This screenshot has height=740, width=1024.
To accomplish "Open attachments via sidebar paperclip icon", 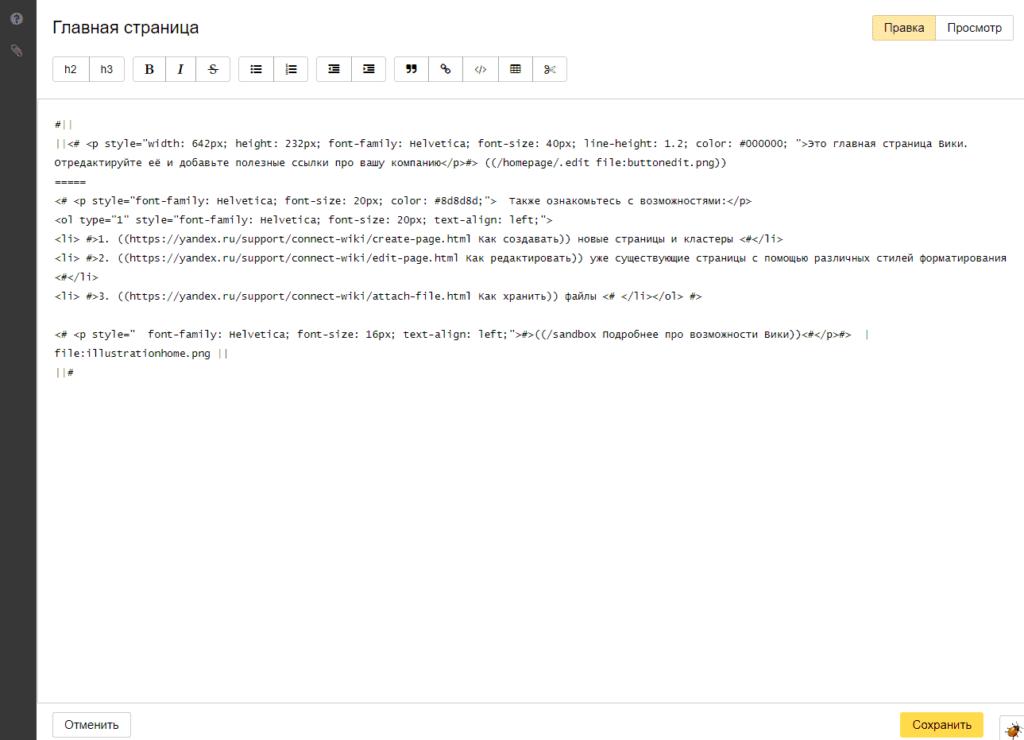I will (x=17, y=50).
